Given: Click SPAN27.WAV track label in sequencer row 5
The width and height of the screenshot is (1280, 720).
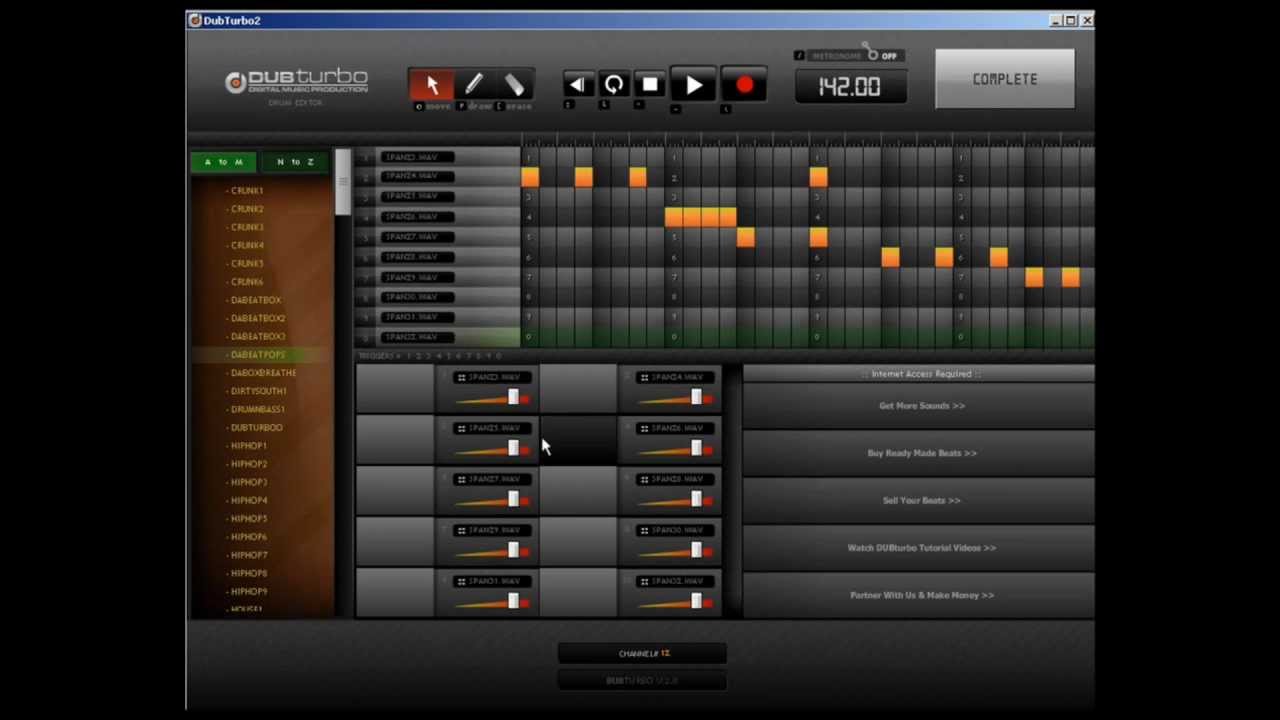Looking at the screenshot, I should pos(418,237).
